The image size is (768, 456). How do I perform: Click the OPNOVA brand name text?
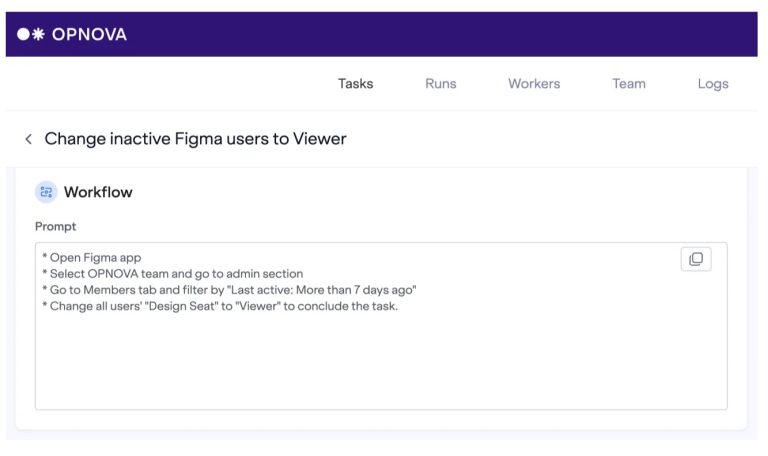coord(89,35)
